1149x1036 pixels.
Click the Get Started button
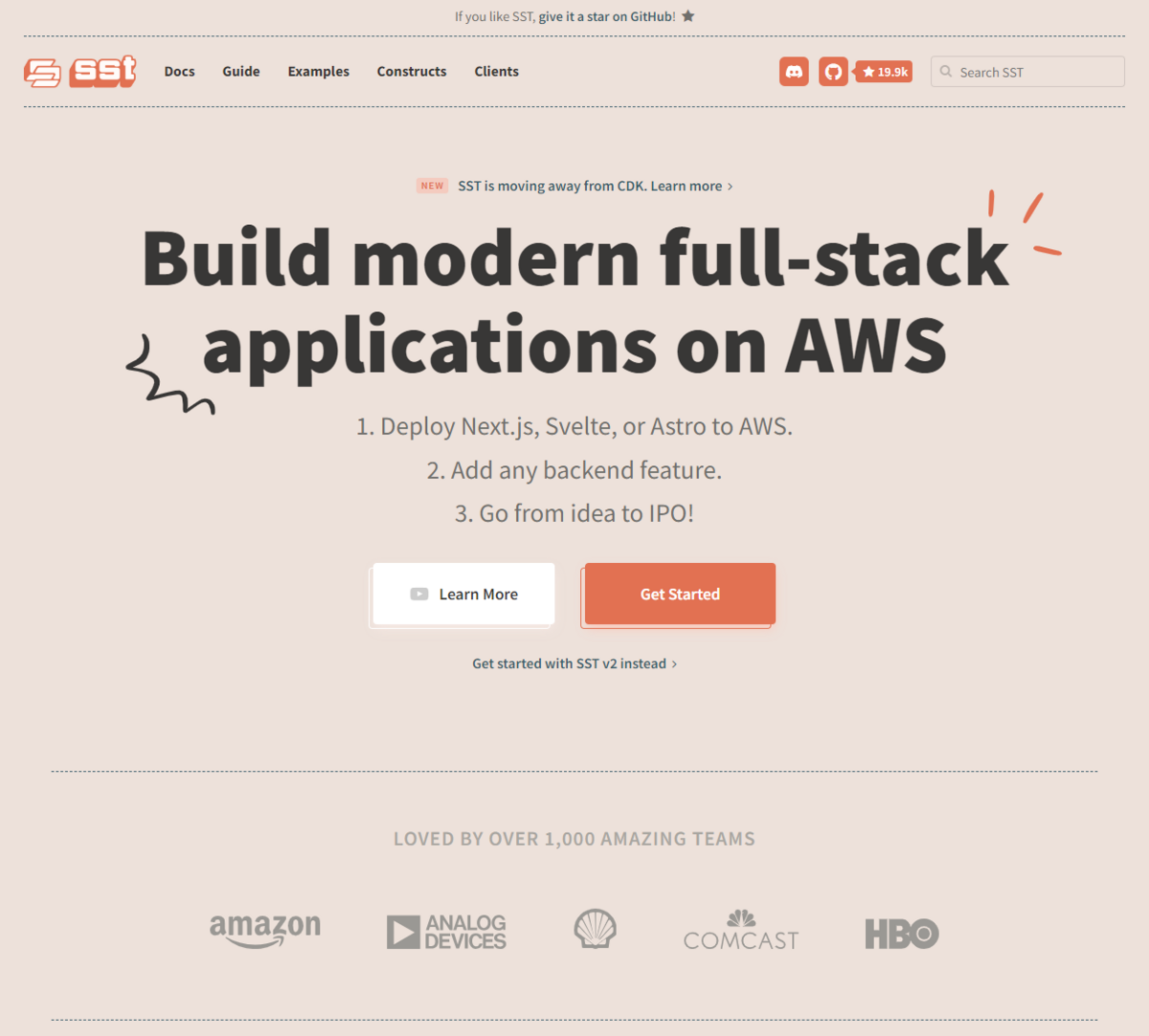[680, 594]
